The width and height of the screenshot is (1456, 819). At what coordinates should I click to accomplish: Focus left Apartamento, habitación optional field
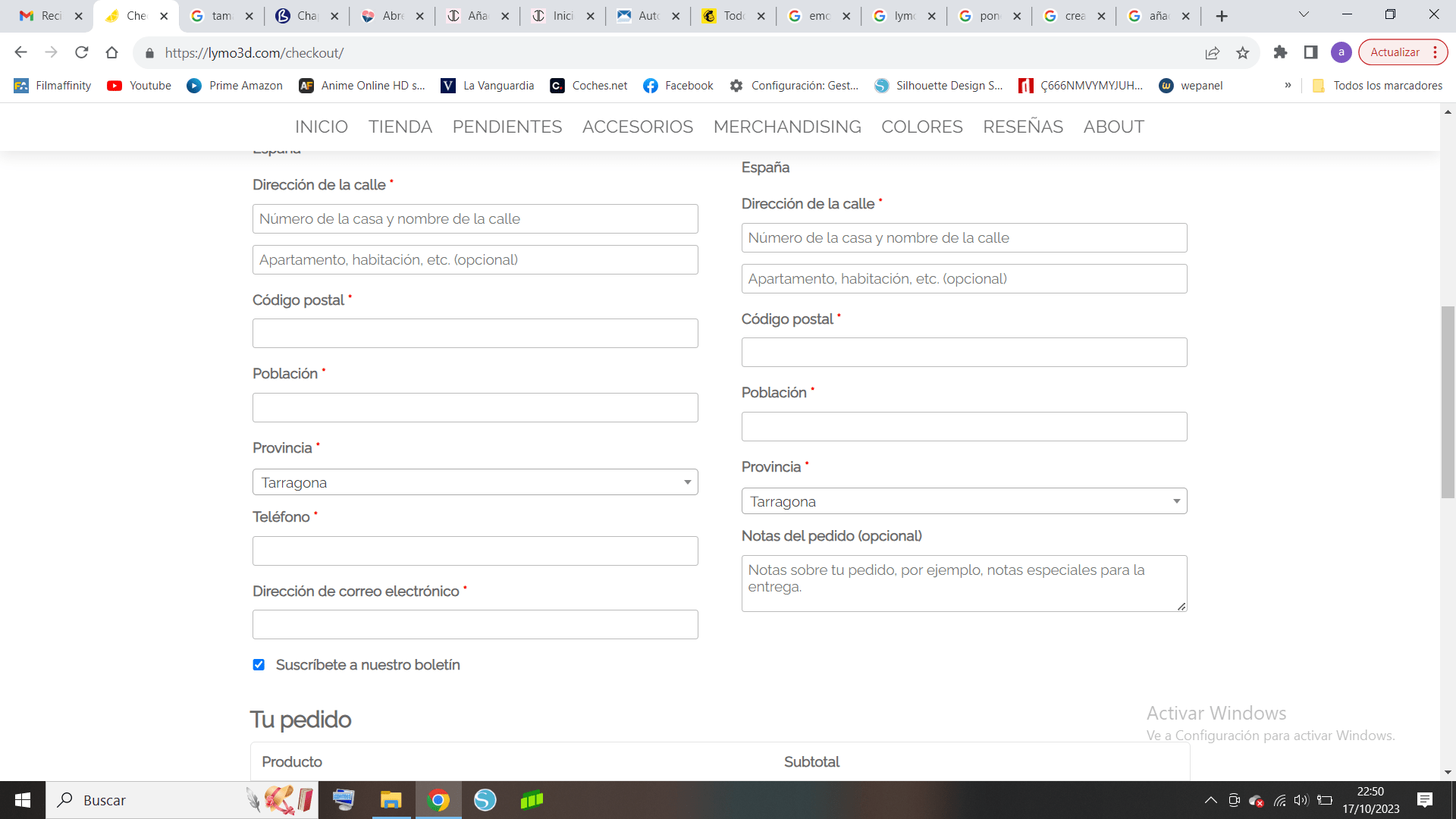[x=475, y=260]
